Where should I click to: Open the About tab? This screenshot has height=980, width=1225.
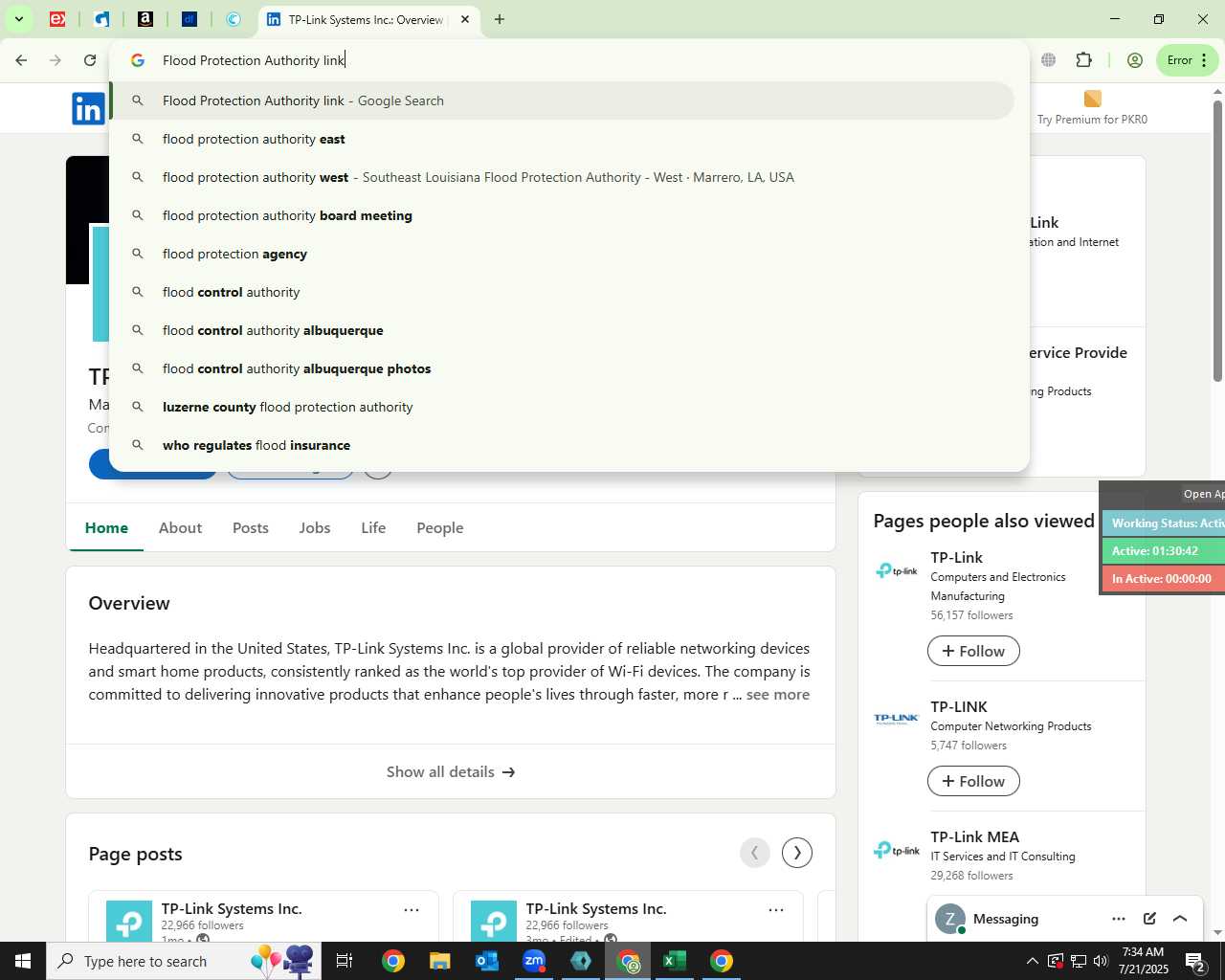pos(180,528)
